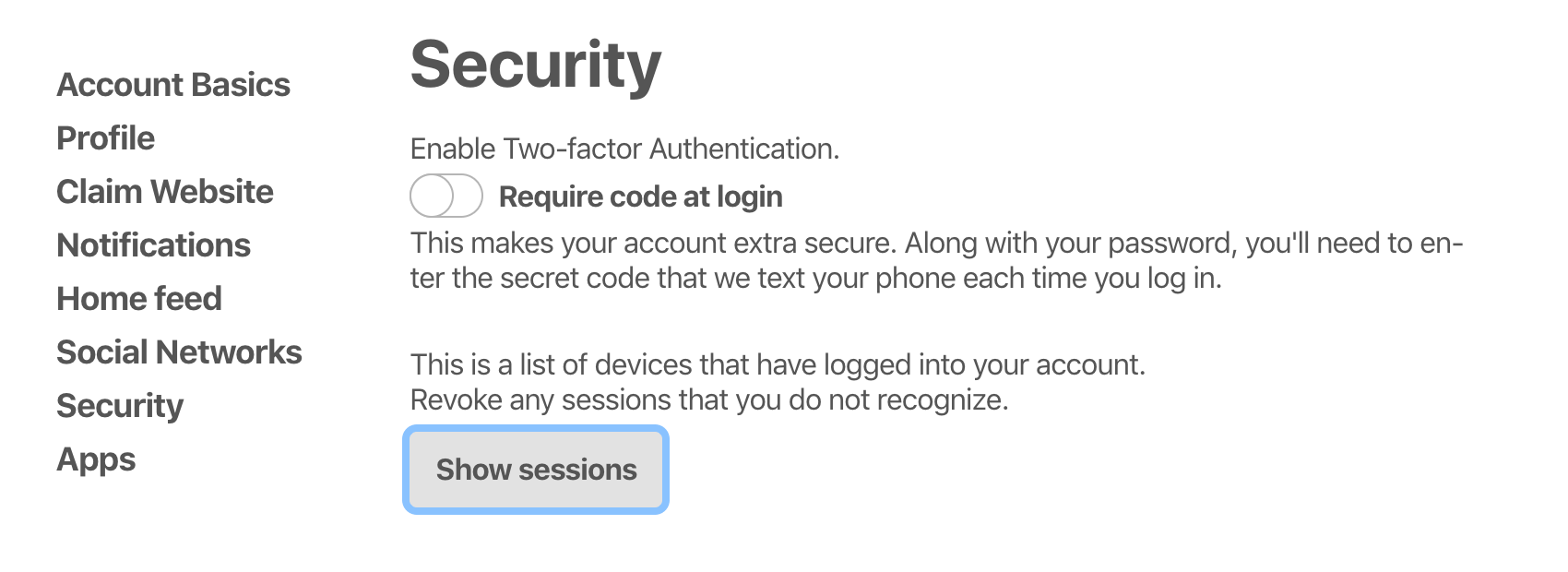Click the "Require code at login" label
1568x572 pixels.
(640, 197)
